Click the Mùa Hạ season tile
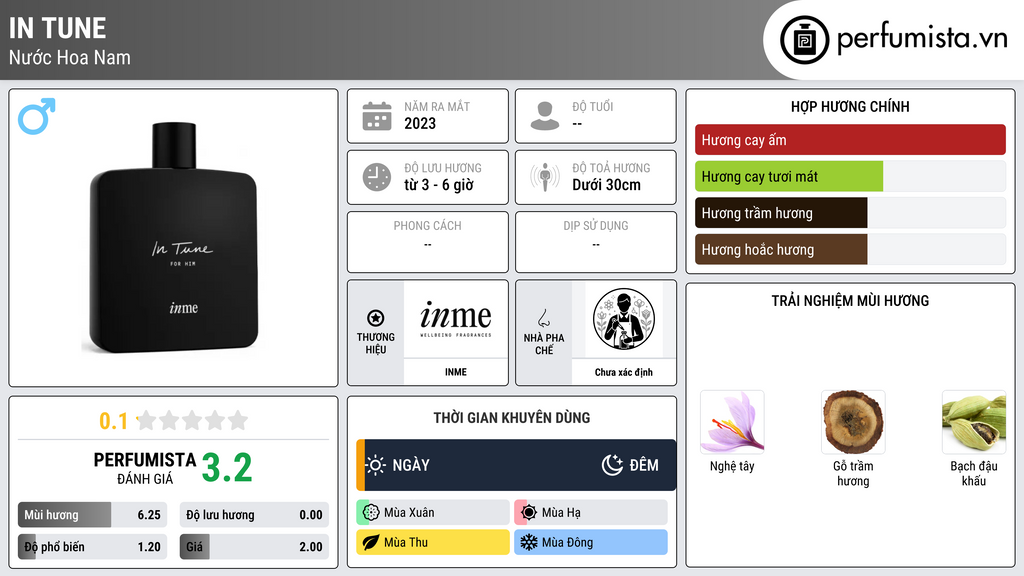The image size is (1024, 576). (x=590, y=513)
